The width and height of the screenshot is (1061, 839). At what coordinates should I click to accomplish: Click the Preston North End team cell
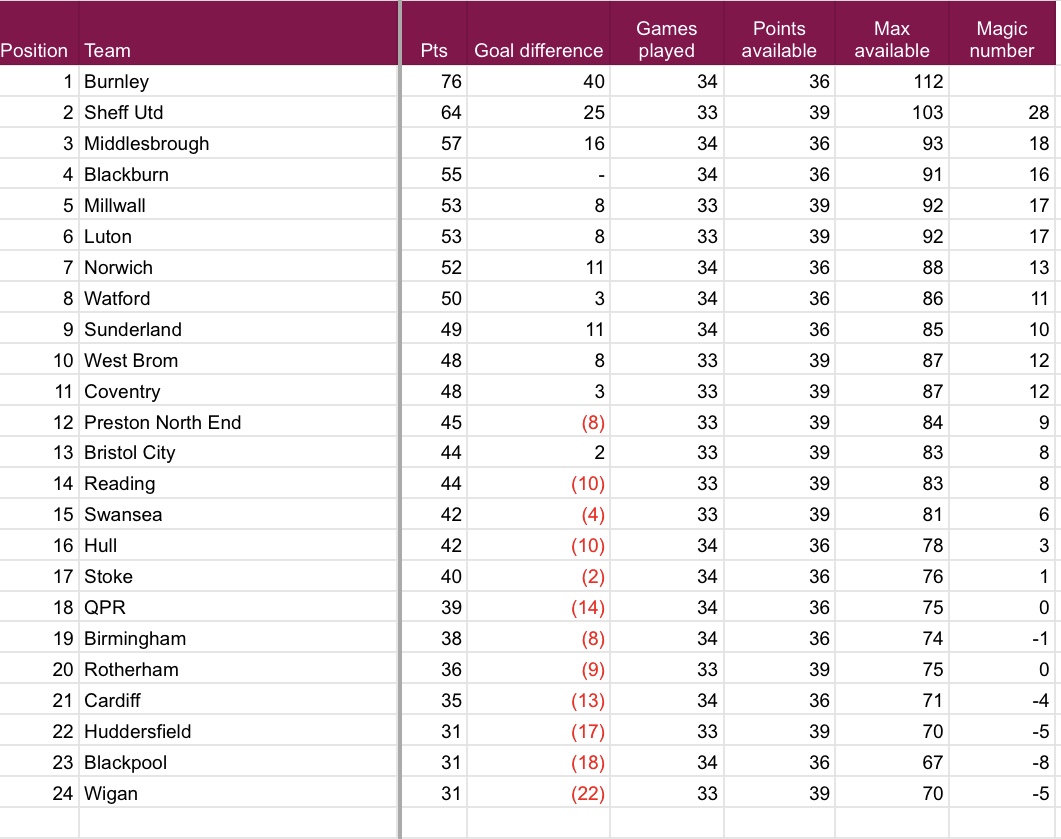[162, 422]
